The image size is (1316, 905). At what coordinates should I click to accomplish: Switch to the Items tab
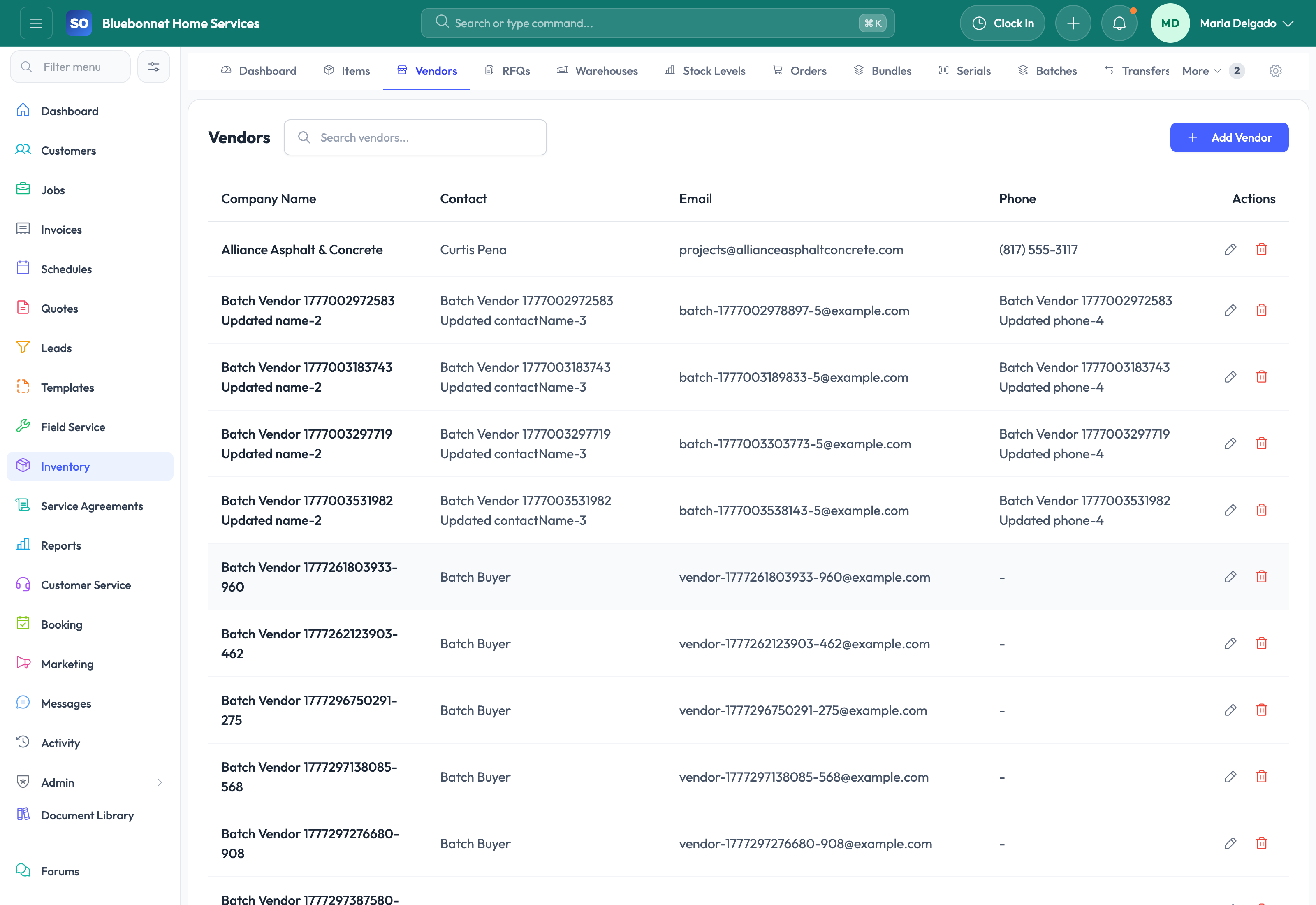pyautogui.click(x=347, y=71)
